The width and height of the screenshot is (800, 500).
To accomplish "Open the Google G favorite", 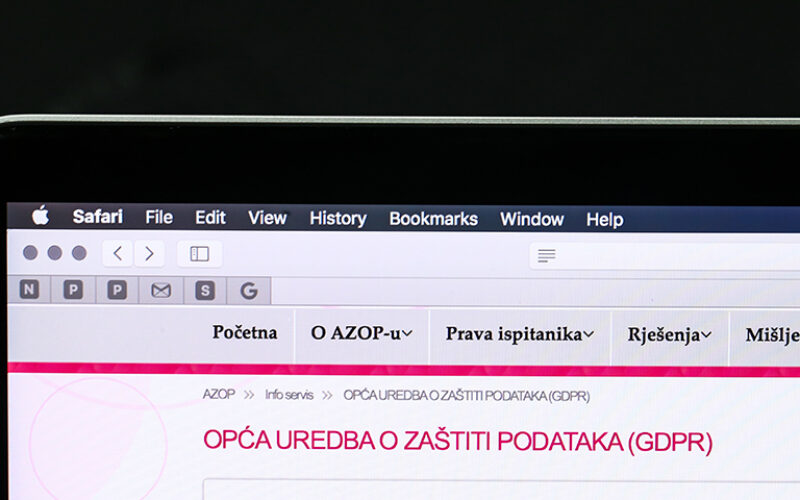I will point(248,291).
